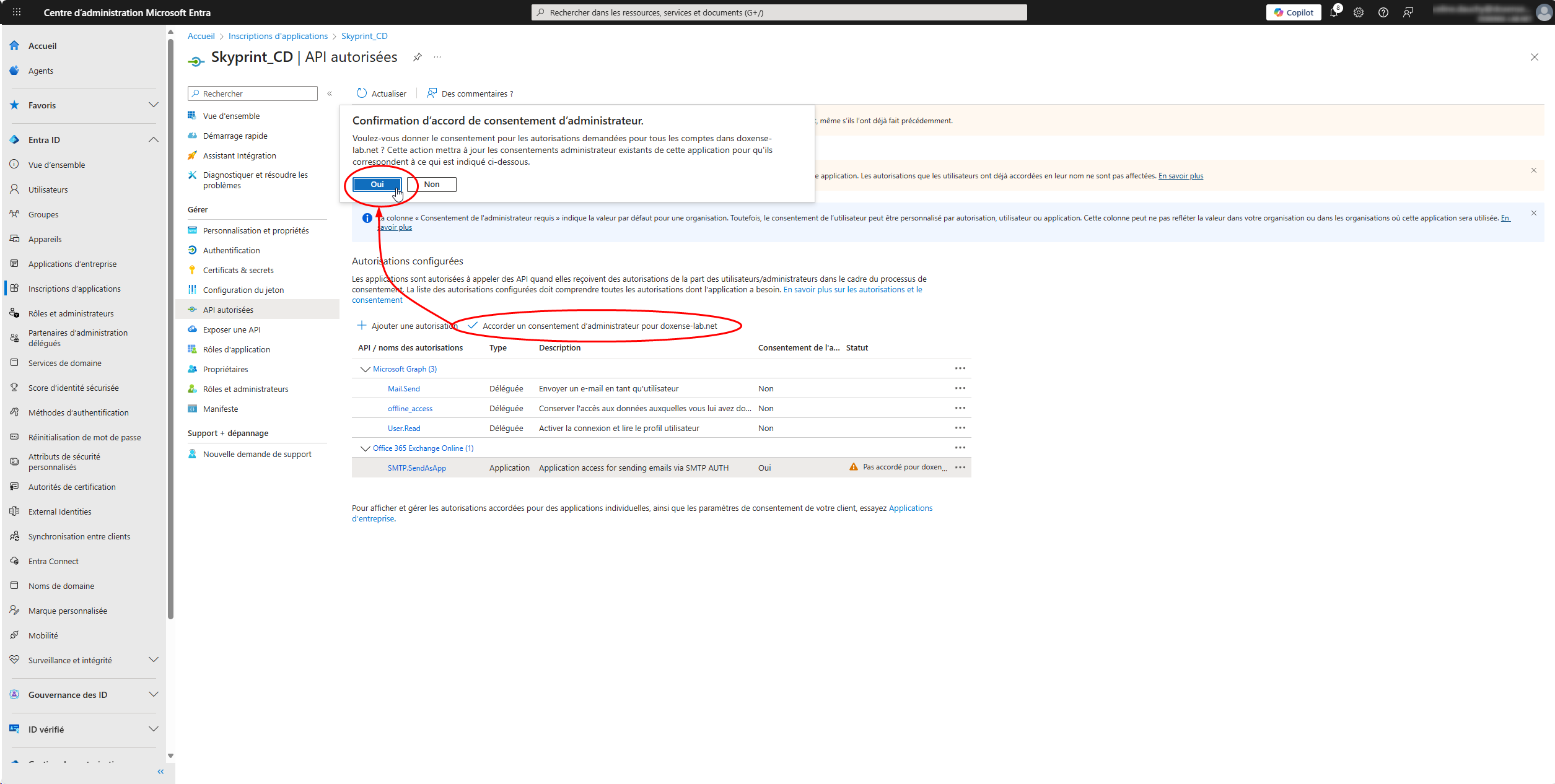Click Non to cancel the consent
Screen dimensions: 1555x784
click(x=432, y=185)
